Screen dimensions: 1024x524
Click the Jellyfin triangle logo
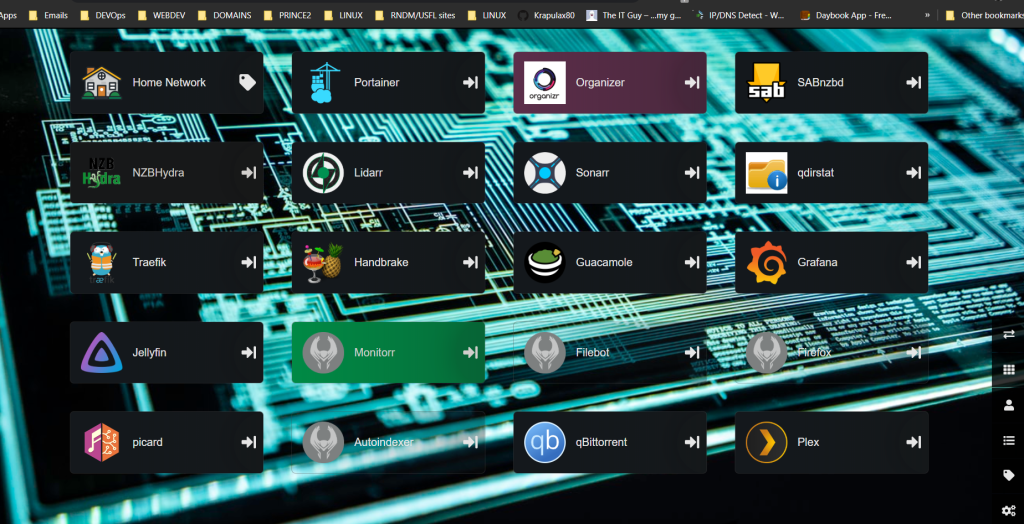click(102, 353)
